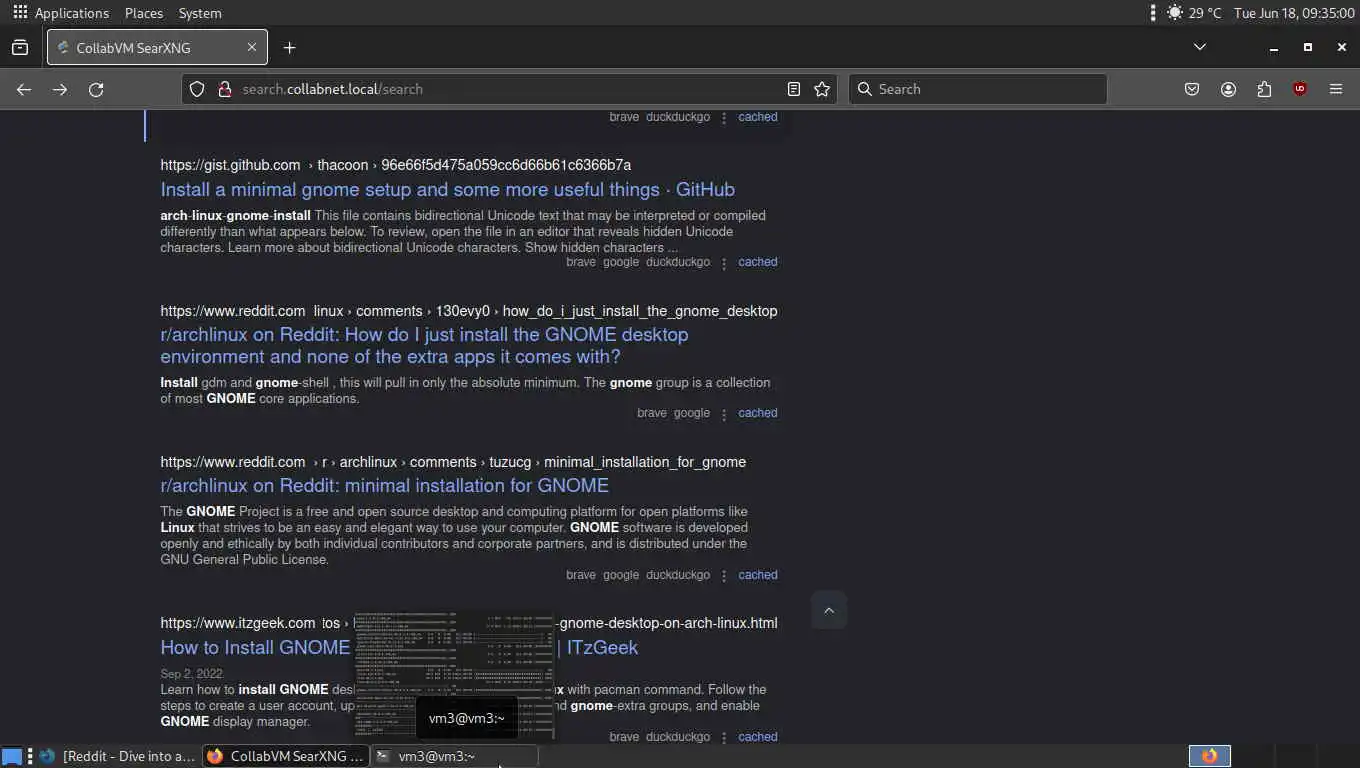Switch to CollabVM SearXNG taskbar window
This screenshot has height=768, width=1360.
coord(286,756)
